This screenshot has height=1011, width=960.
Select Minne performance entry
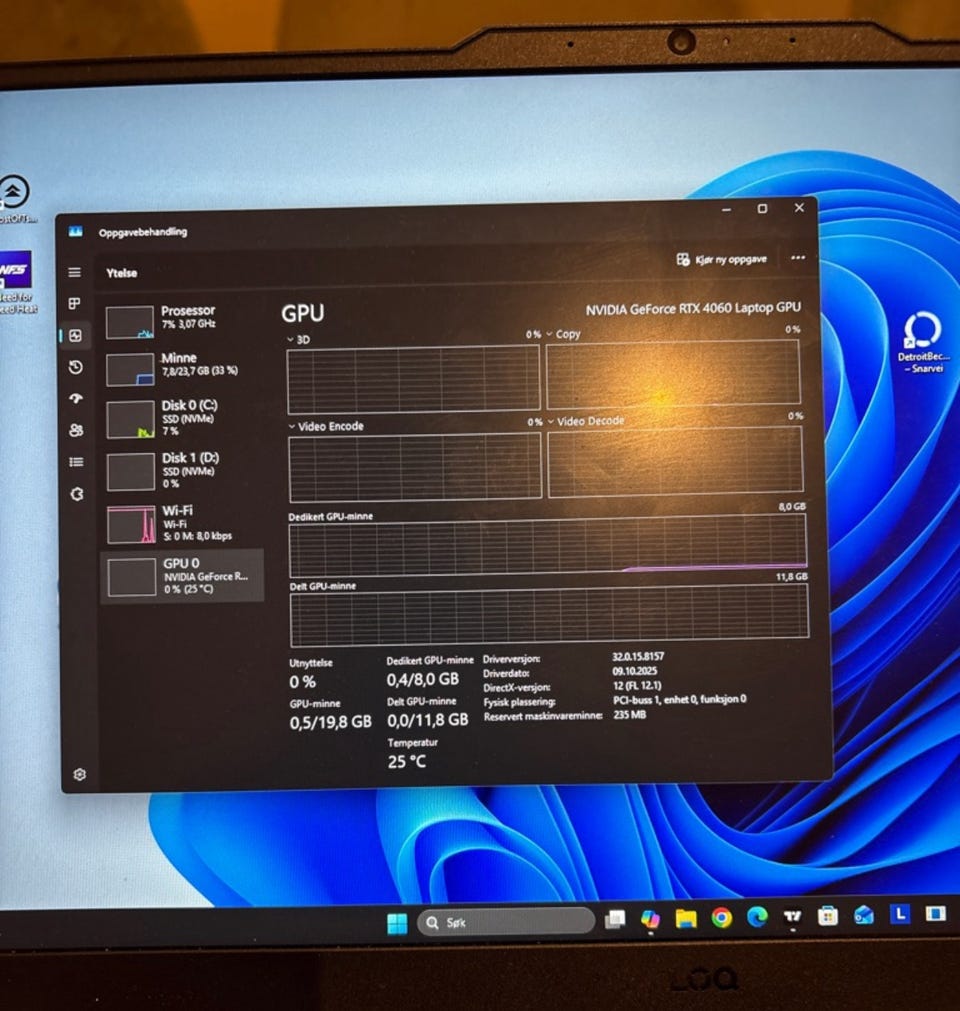click(x=183, y=368)
